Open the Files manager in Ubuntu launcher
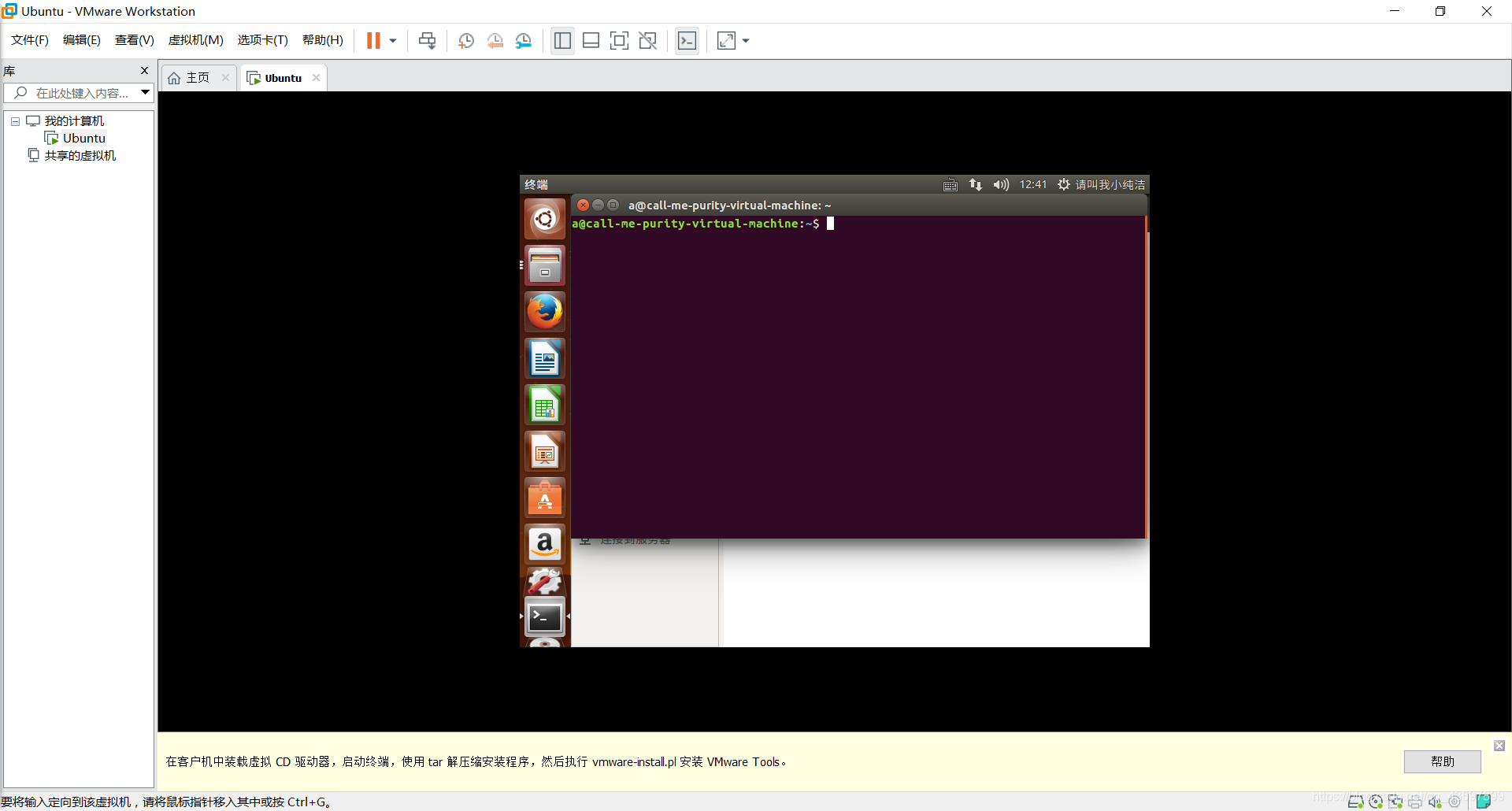Screen dimensions: 1512x811 click(545, 265)
